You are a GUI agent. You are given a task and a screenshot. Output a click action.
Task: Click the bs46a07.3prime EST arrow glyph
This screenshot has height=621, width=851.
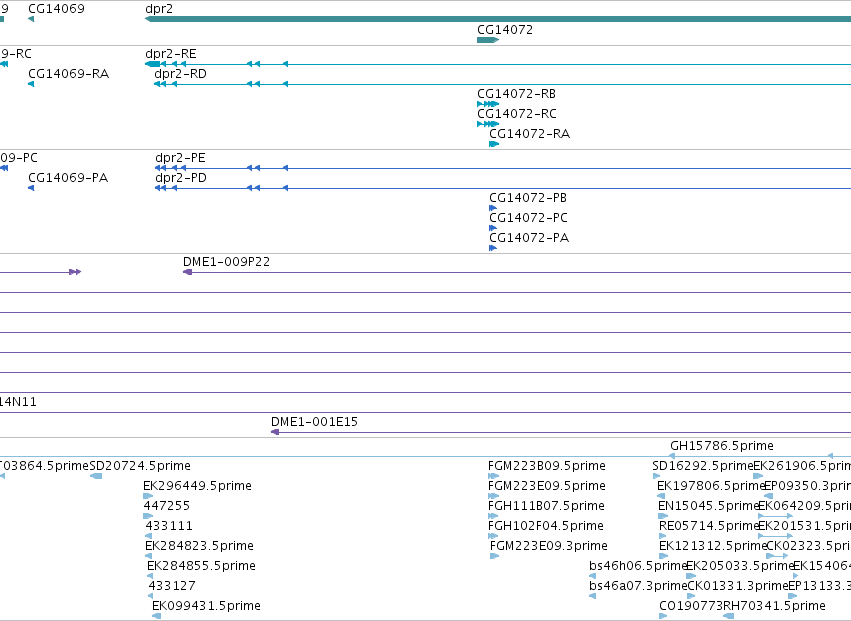pos(592,597)
